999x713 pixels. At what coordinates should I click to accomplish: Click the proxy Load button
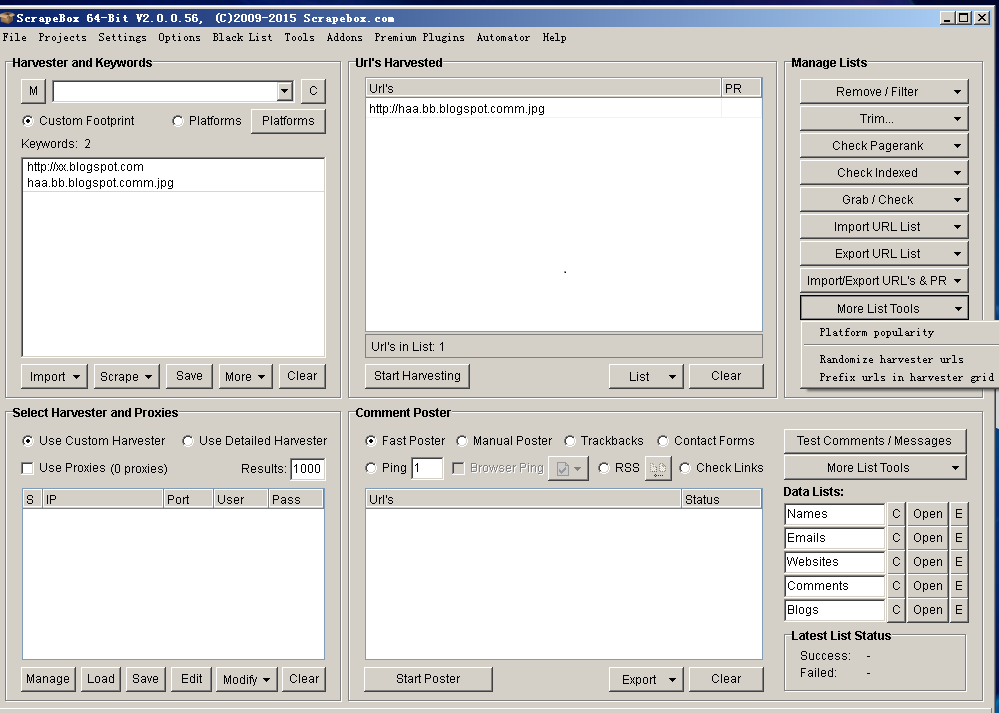point(101,679)
